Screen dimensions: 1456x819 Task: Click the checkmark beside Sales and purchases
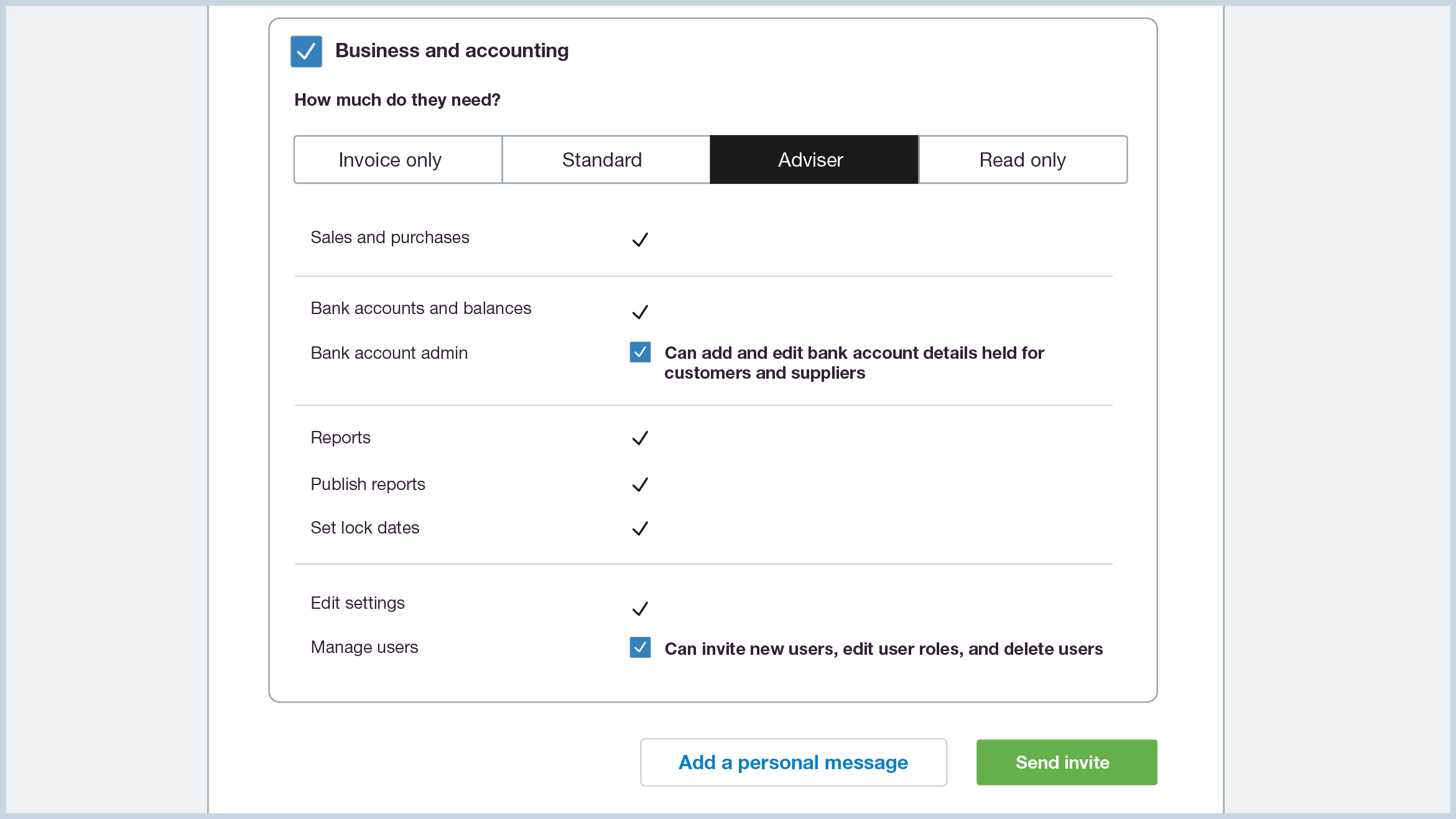(640, 239)
